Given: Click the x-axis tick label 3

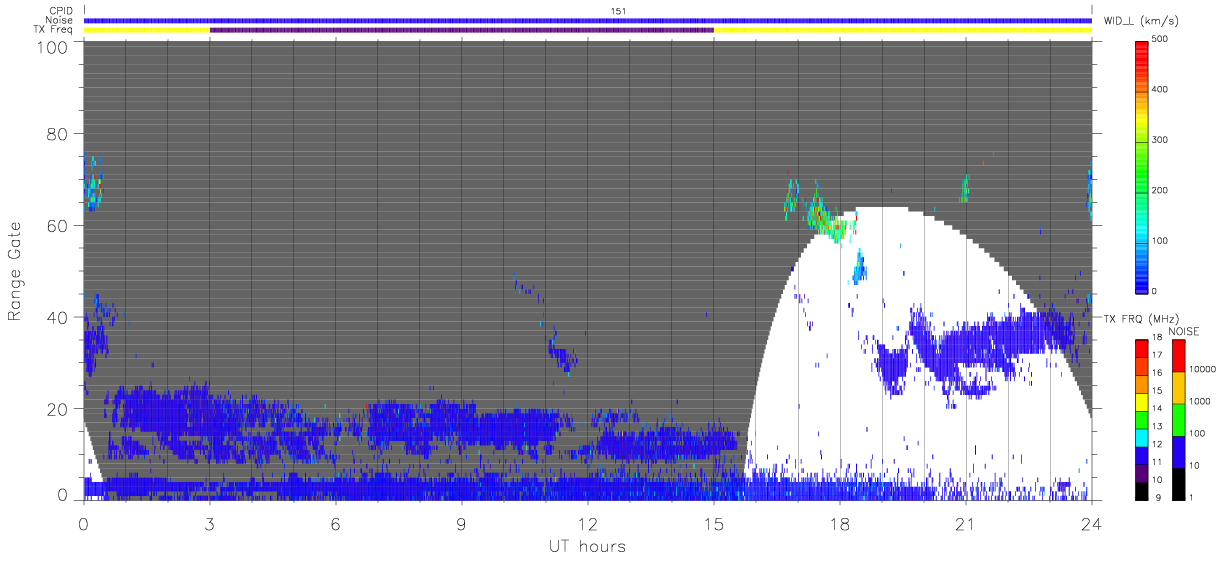Looking at the screenshot, I should pos(209,524).
